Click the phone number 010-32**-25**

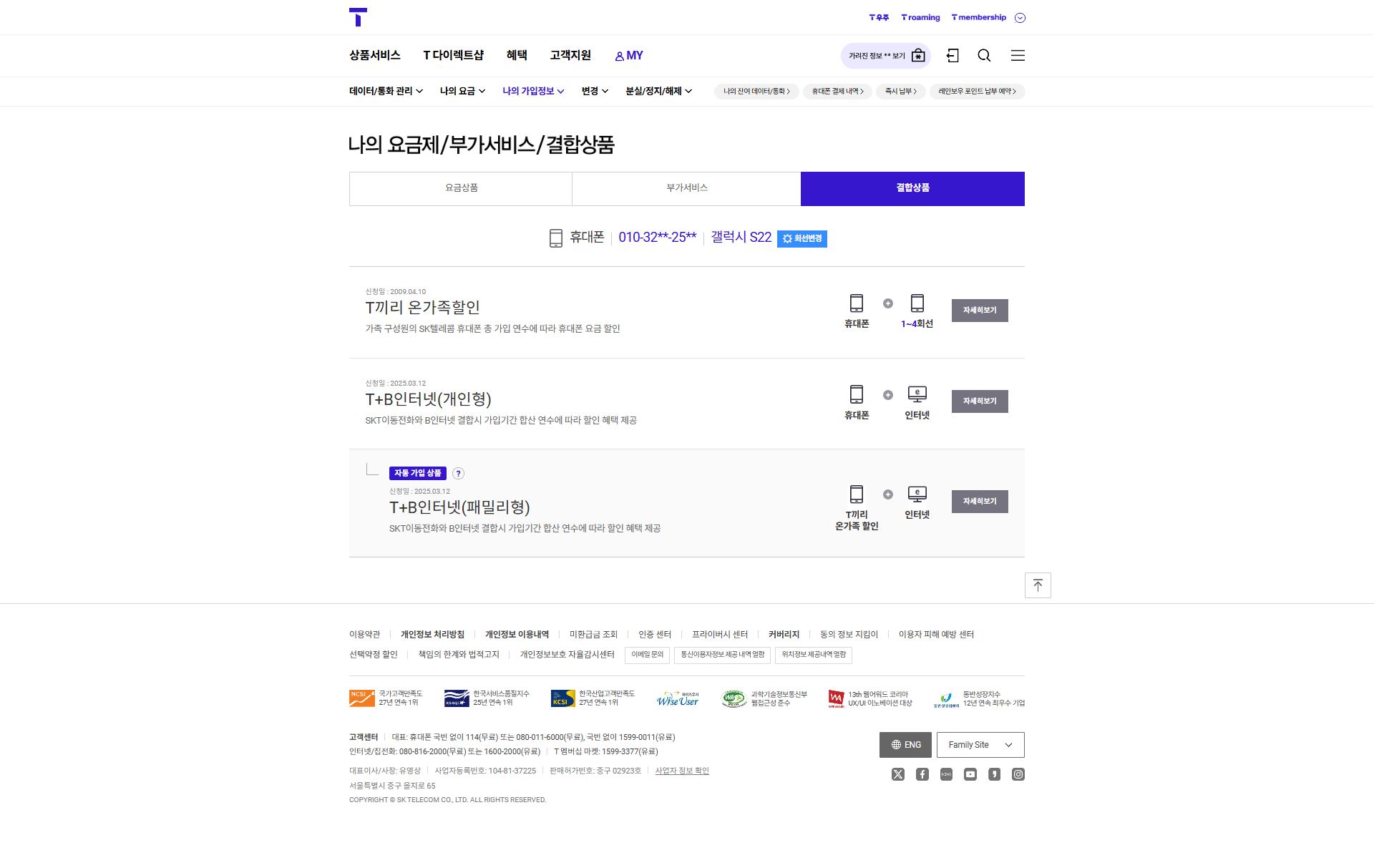pyautogui.click(x=657, y=238)
